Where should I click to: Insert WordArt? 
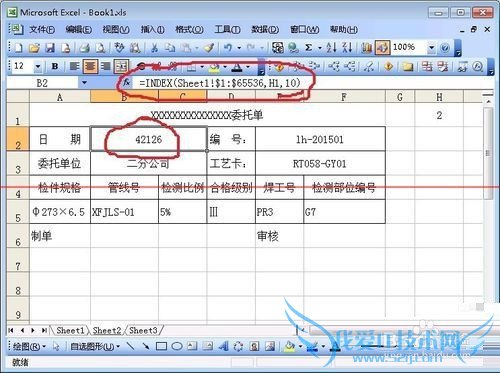(223, 346)
